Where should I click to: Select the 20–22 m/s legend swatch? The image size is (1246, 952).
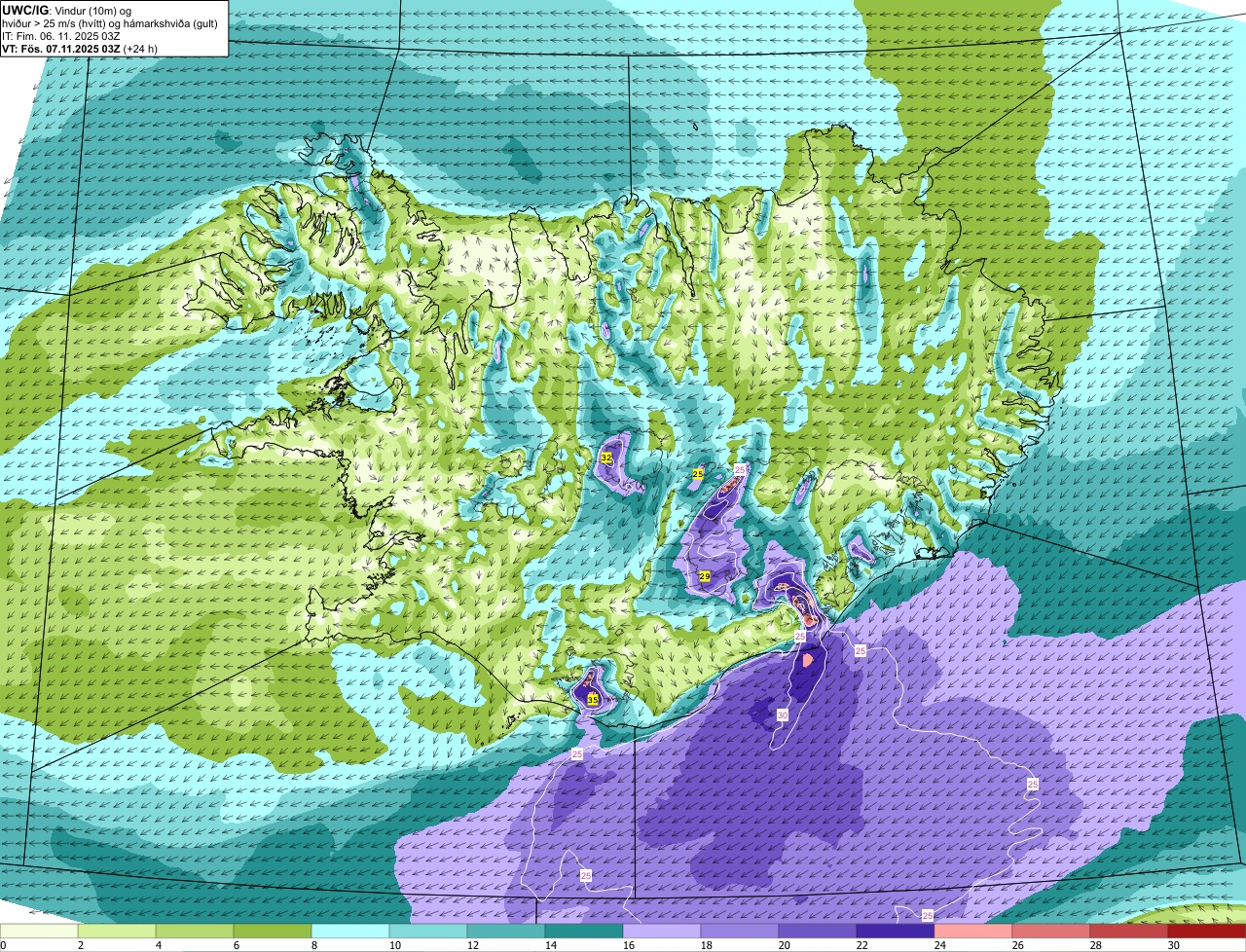pyautogui.click(x=818, y=932)
